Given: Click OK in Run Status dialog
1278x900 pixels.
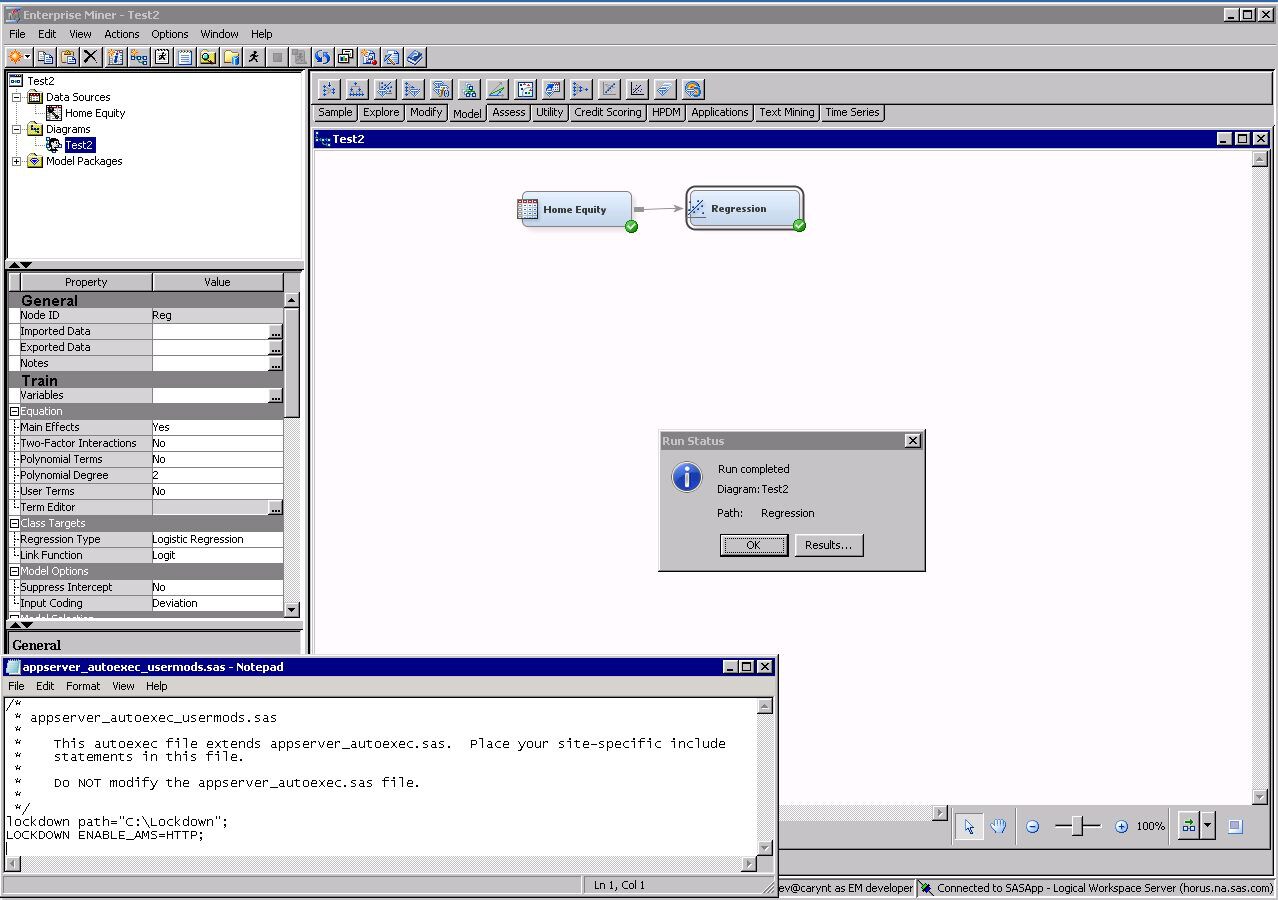Looking at the screenshot, I should coord(753,545).
